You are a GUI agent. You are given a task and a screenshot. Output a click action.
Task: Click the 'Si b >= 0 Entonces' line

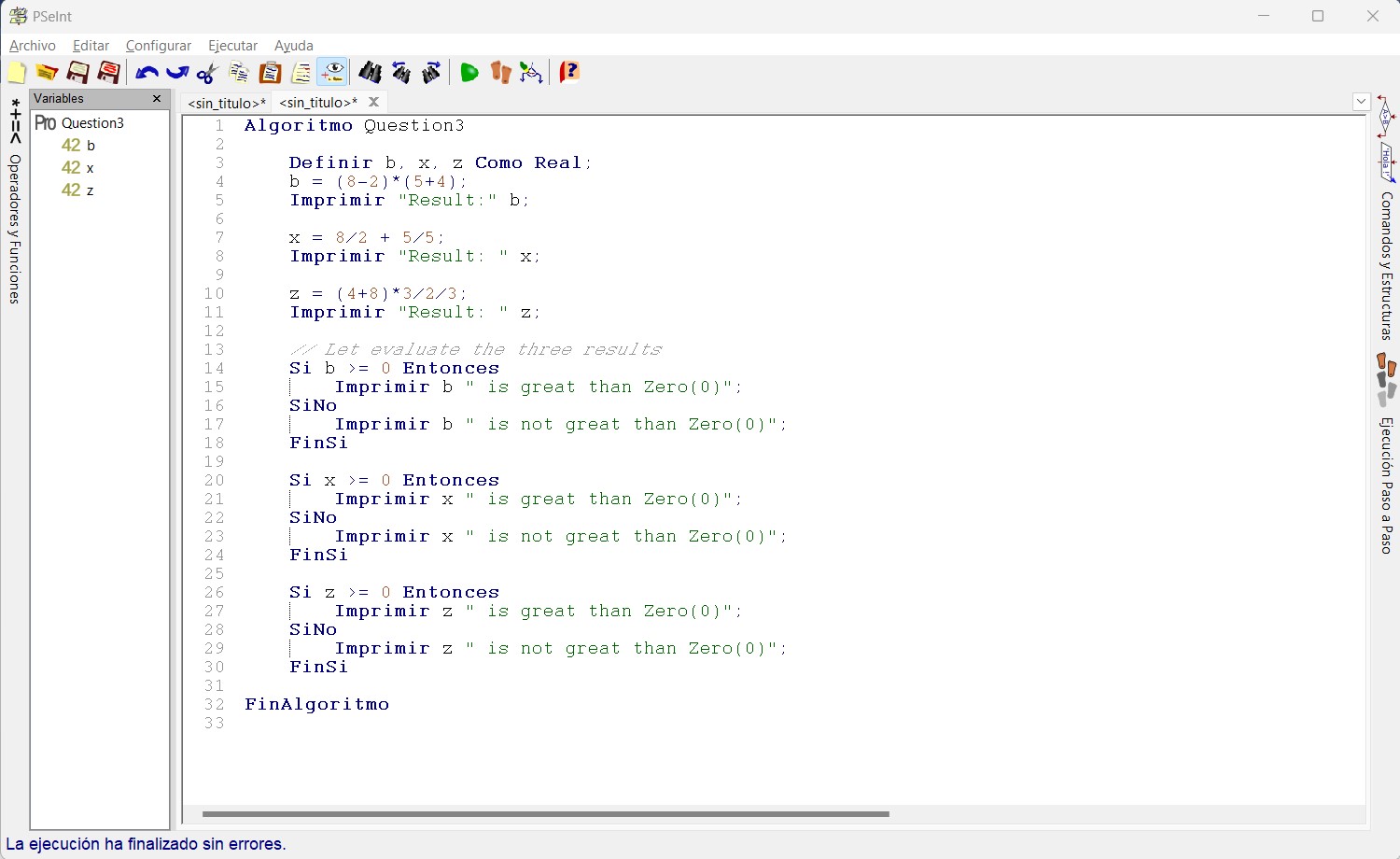[395, 368]
